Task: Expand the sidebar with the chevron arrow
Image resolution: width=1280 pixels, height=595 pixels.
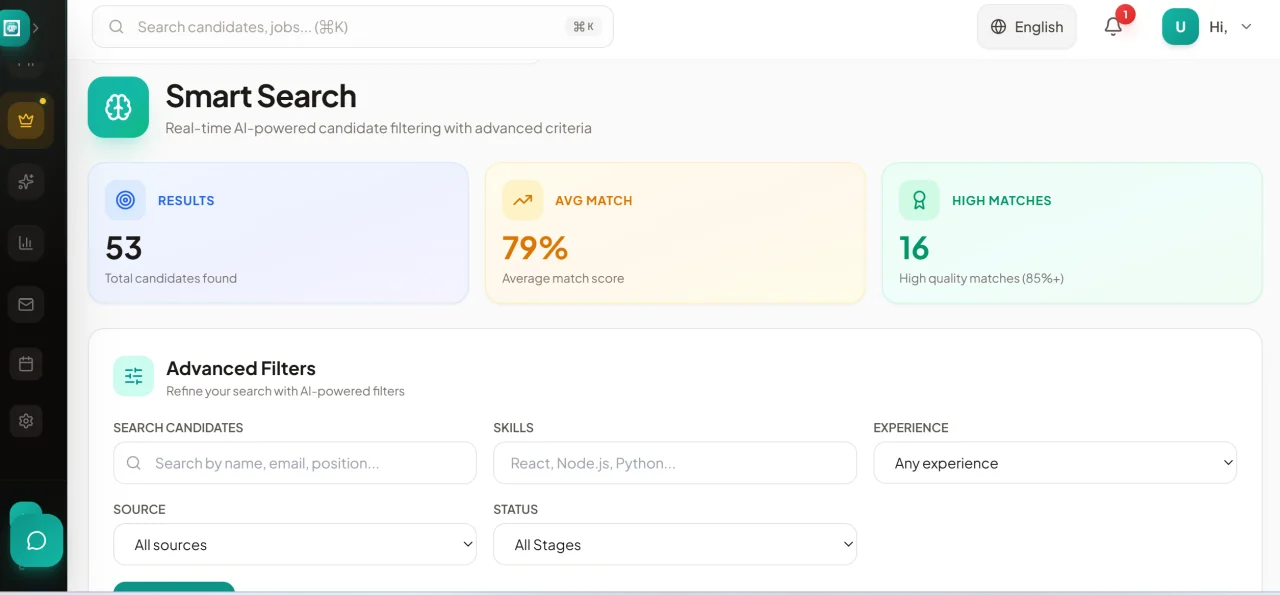Action: 36,28
